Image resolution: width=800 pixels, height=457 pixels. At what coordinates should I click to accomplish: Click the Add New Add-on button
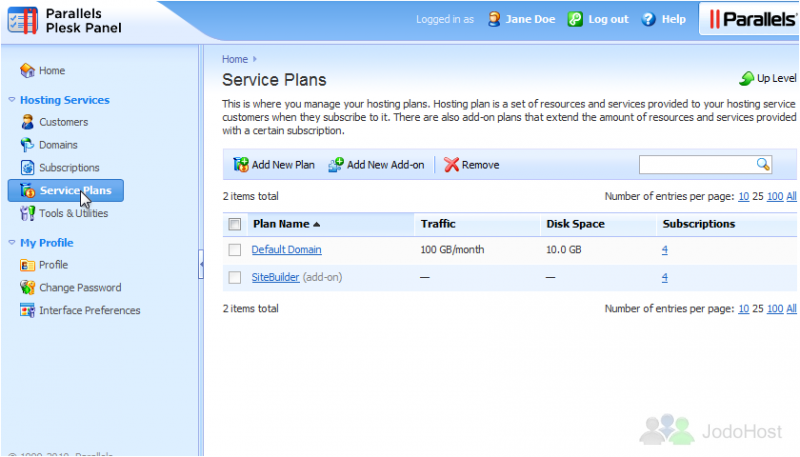(376, 165)
